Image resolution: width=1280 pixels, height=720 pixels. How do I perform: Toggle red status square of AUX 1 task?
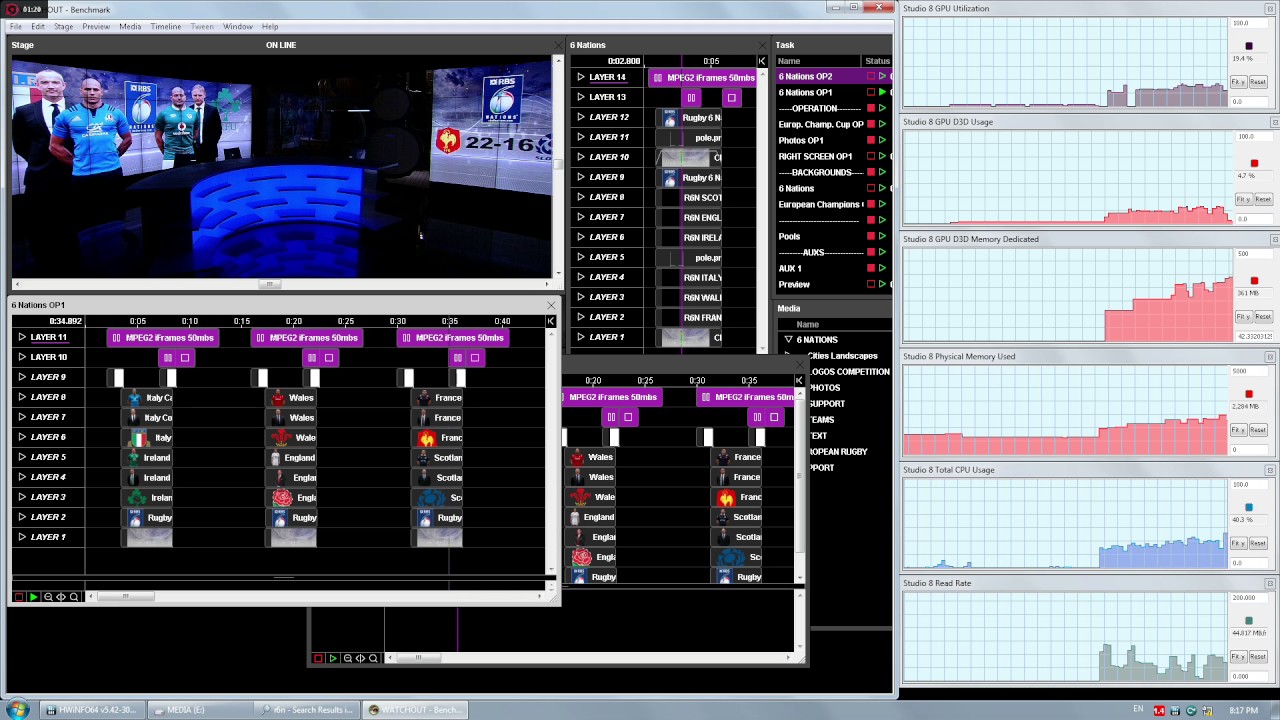click(870, 269)
